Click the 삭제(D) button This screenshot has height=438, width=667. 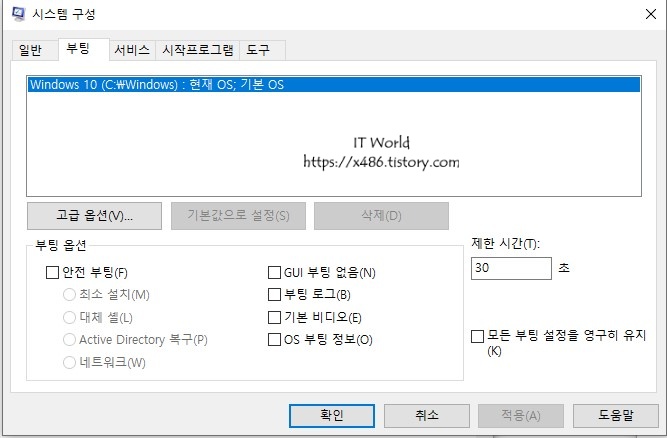click(x=381, y=216)
